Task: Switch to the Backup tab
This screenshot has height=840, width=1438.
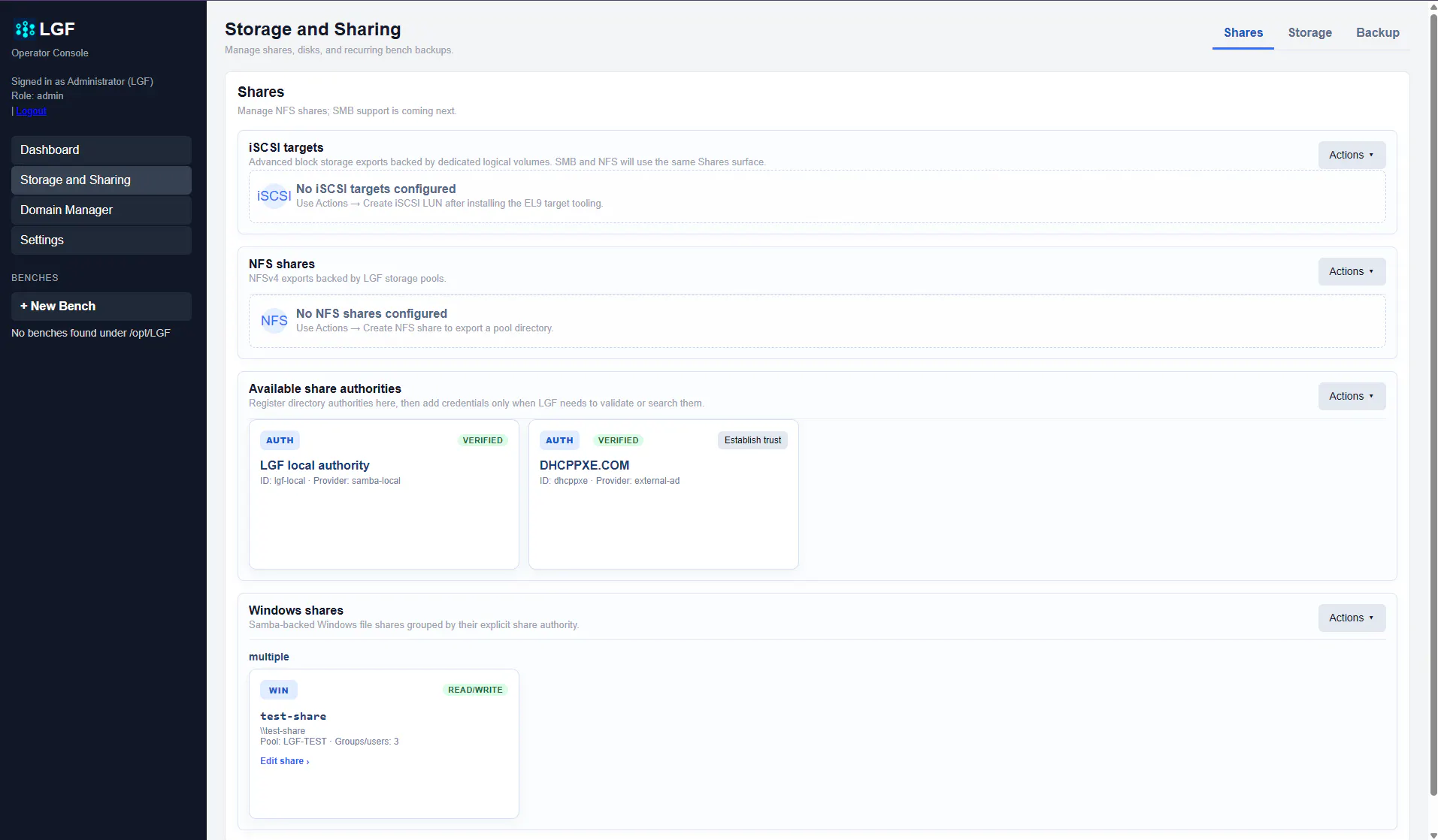Action: tap(1377, 33)
